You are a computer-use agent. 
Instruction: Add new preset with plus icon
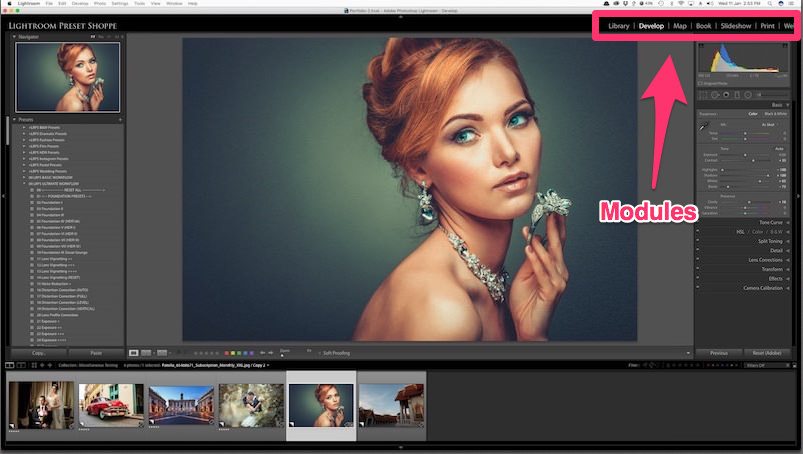click(120, 120)
